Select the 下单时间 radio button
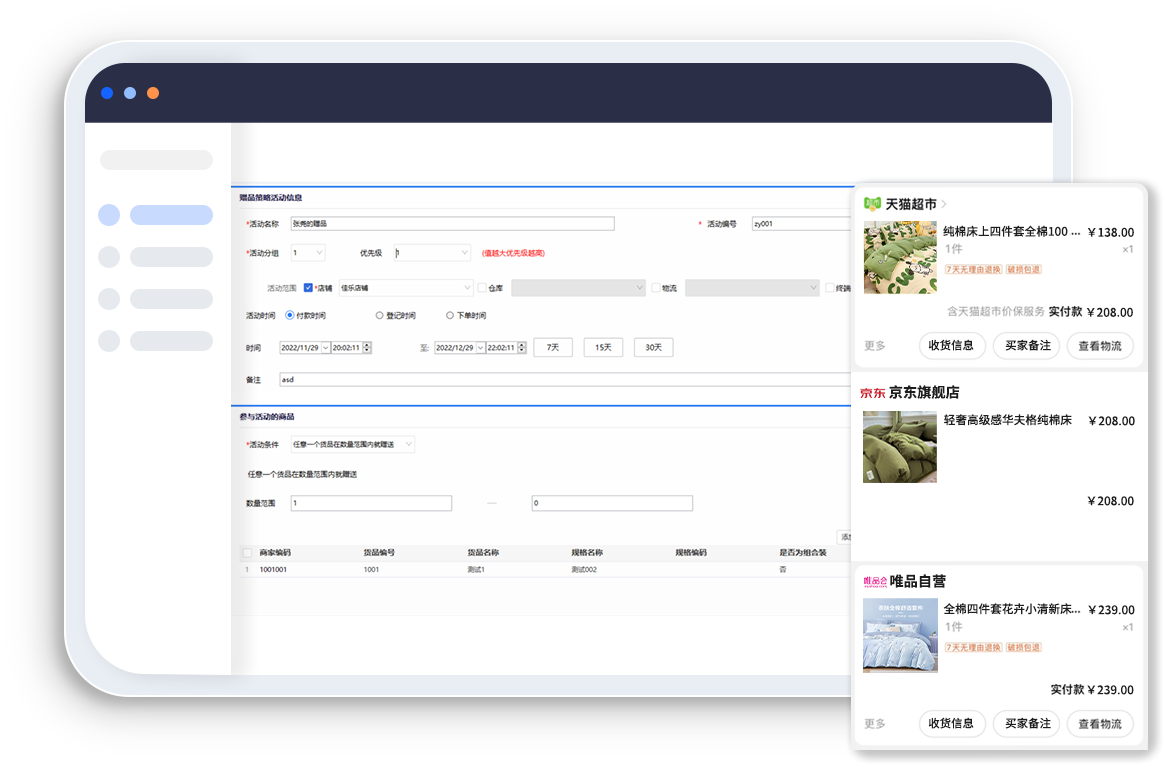The image size is (1165, 767). point(450,315)
